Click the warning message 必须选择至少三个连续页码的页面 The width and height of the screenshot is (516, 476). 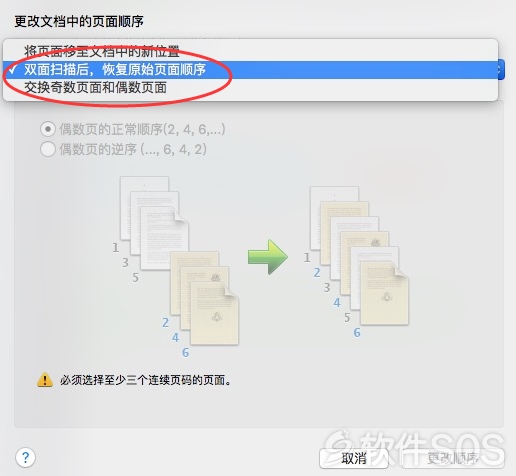point(146,380)
